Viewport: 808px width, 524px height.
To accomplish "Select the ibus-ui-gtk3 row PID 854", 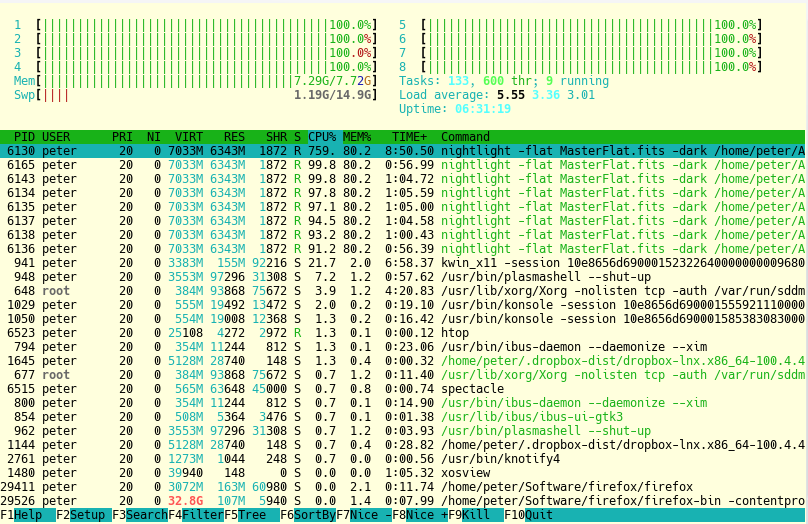I will [402, 416].
